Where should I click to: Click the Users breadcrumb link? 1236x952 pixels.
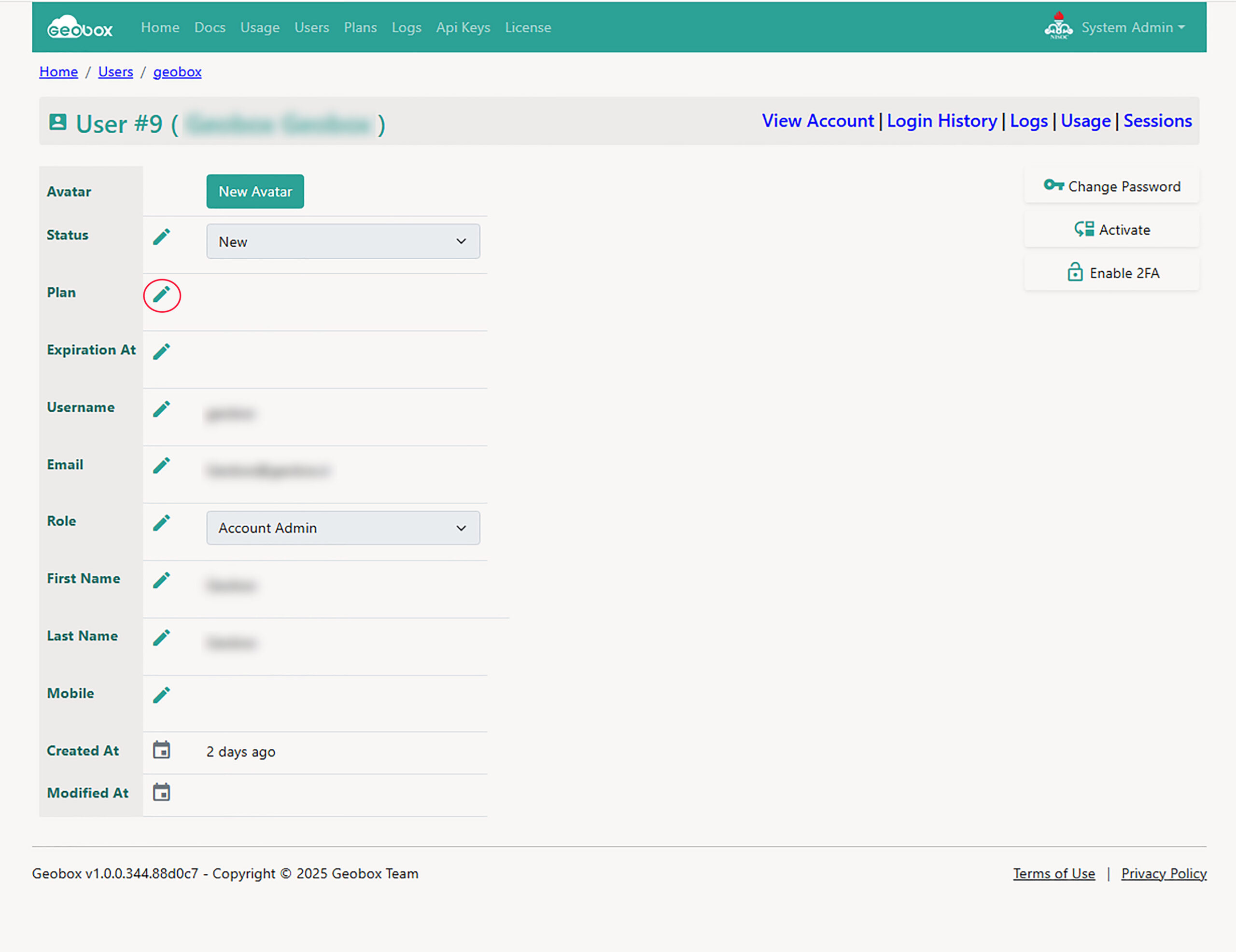pos(115,72)
